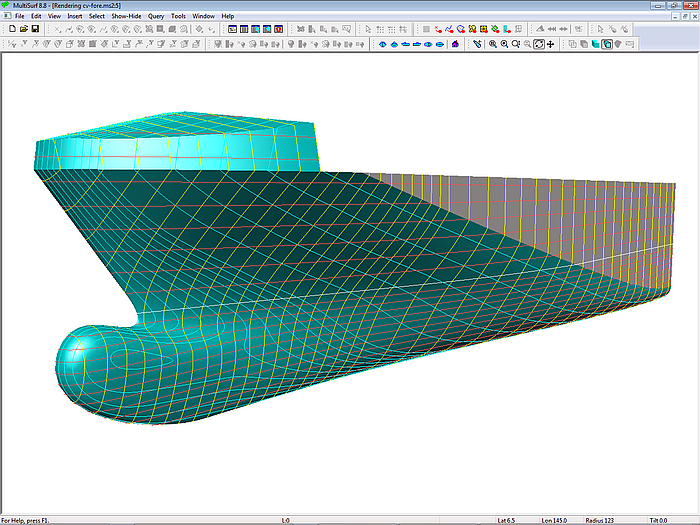Toggle the solid teal cube display button
The image size is (700, 525).
coord(594,44)
